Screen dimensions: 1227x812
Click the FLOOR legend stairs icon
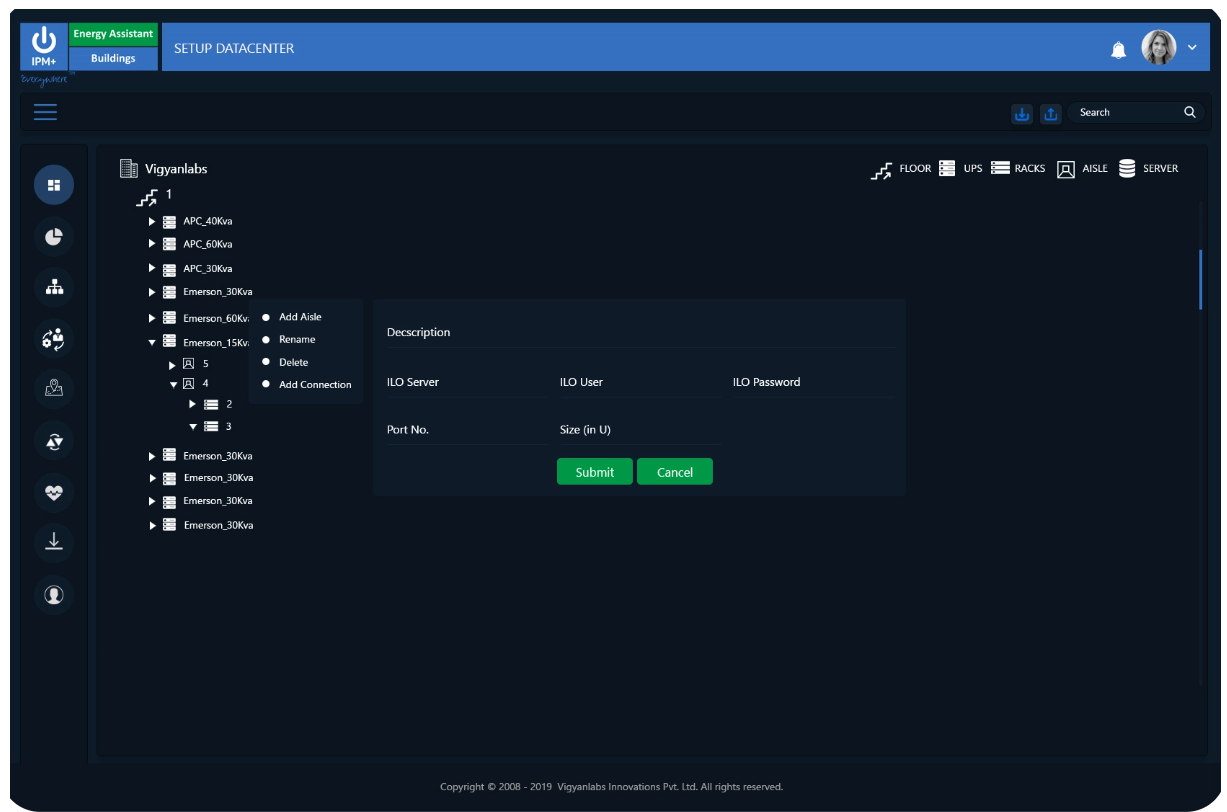point(881,170)
